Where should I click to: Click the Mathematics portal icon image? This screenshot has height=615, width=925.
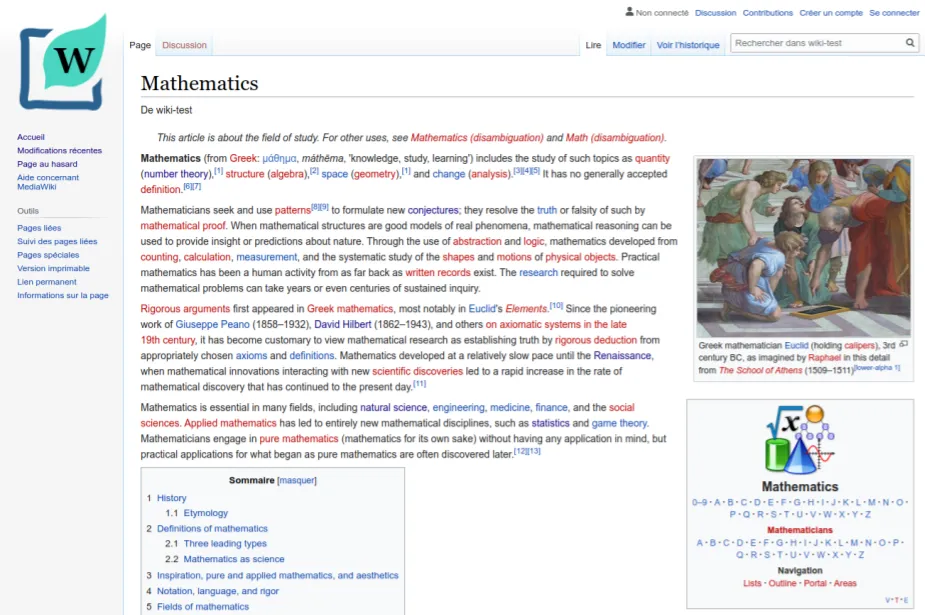[x=799, y=440]
